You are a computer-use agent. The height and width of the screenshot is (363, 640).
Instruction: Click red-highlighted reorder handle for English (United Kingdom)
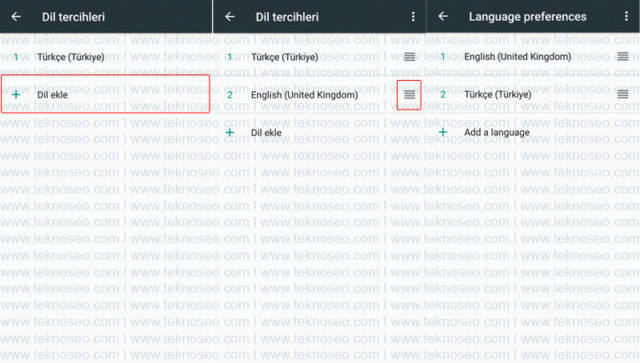point(409,95)
